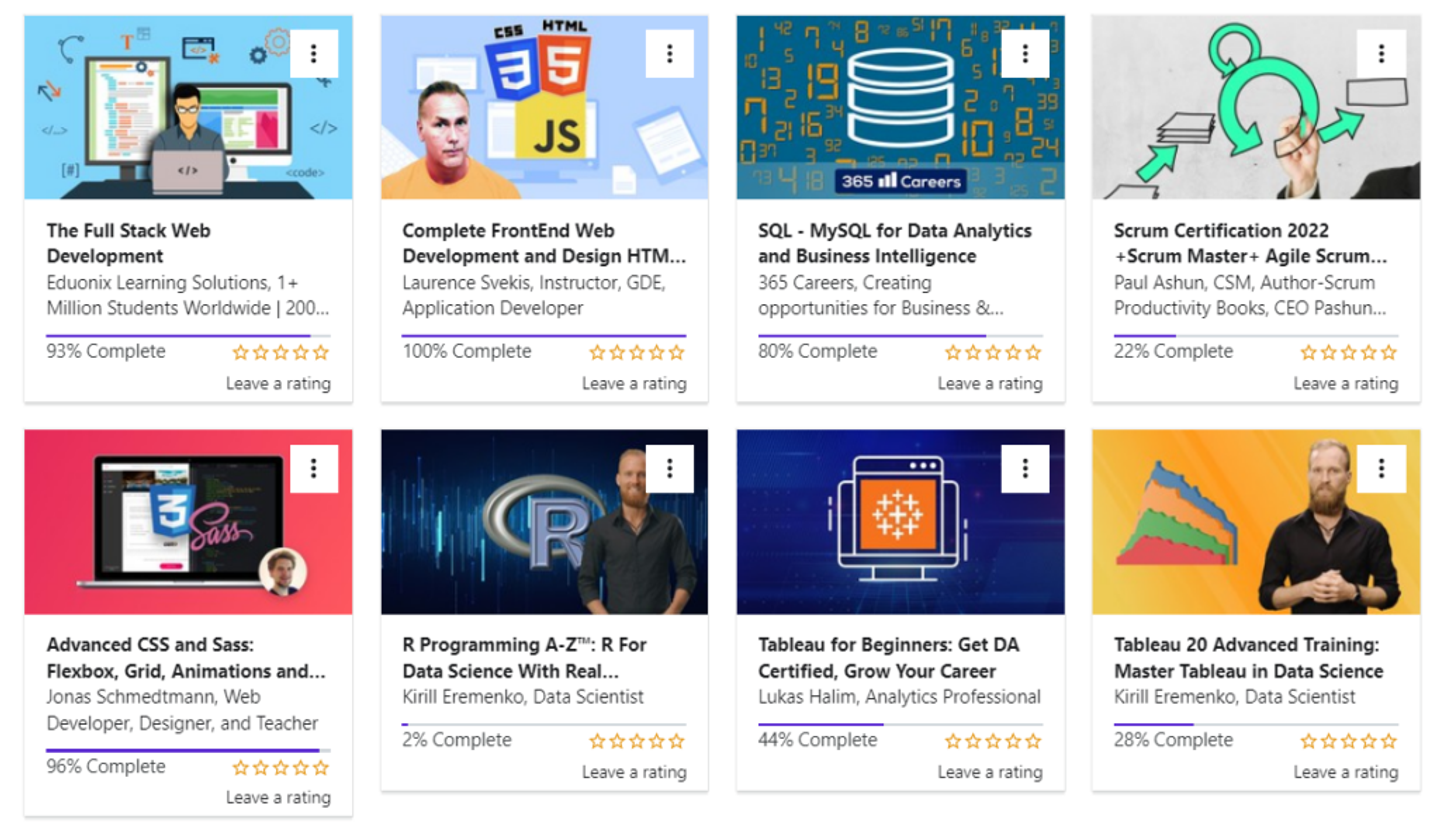Image resolution: width=1440 pixels, height=825 pixels.
Task: Click Leave a rating under Full Stack Web Development
Action: click(278, 383)
